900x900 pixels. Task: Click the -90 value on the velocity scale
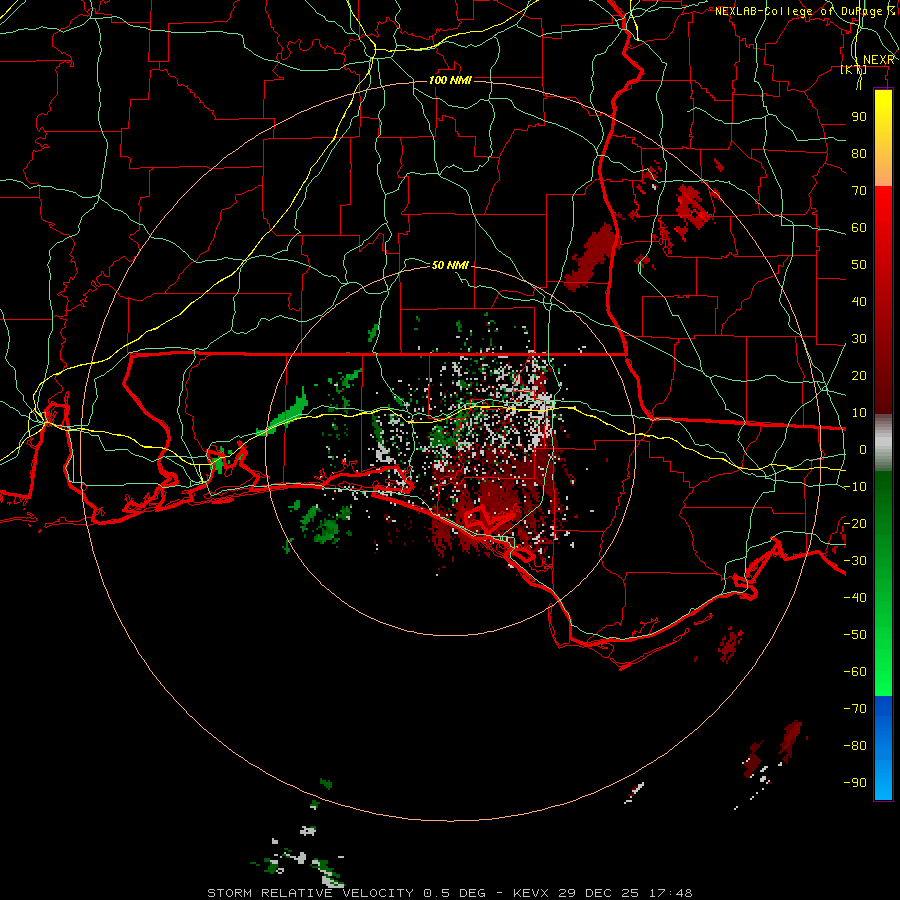855,783
